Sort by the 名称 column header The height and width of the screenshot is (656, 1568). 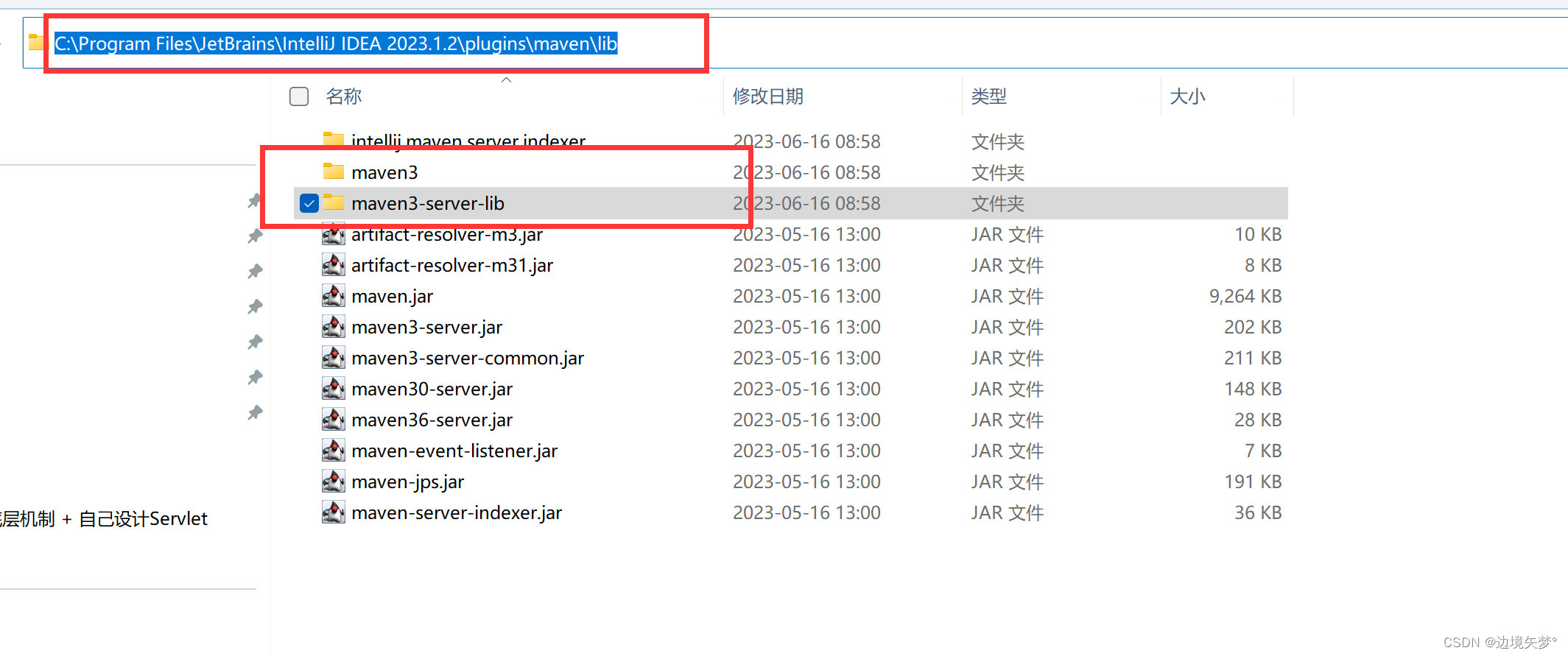point(344,96)
